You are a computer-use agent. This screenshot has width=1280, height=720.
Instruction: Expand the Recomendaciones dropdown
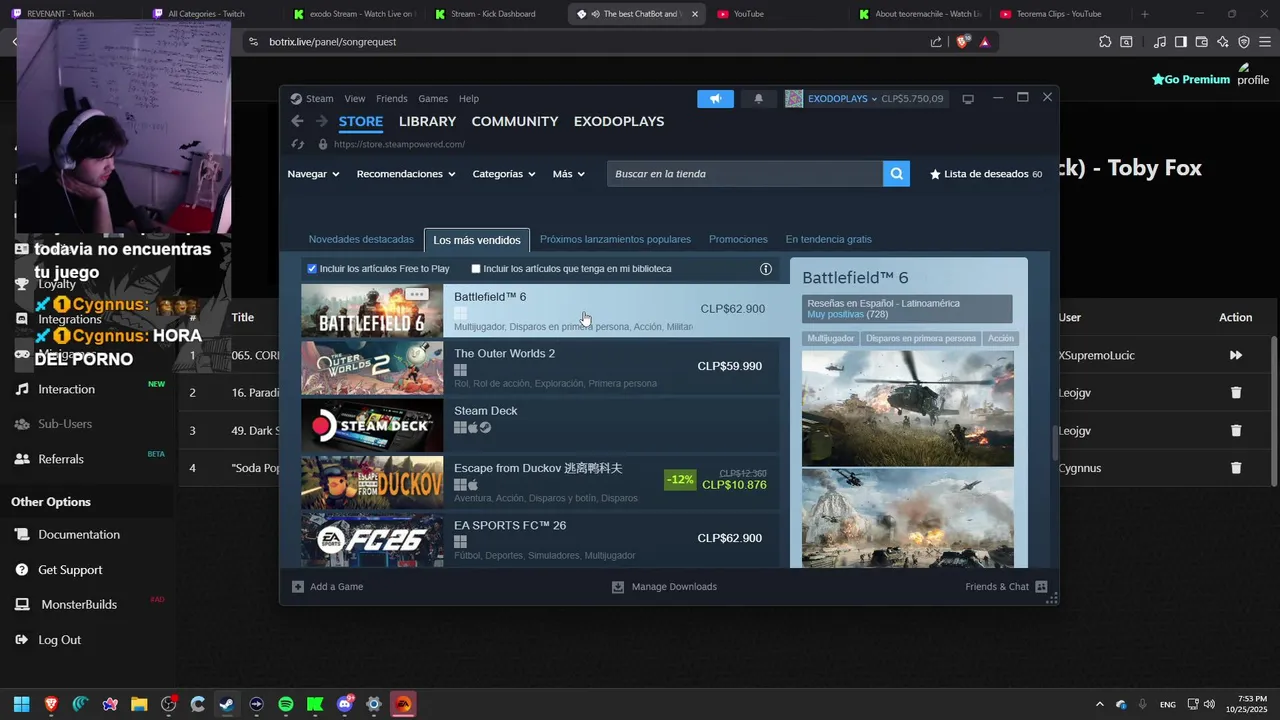406,174
